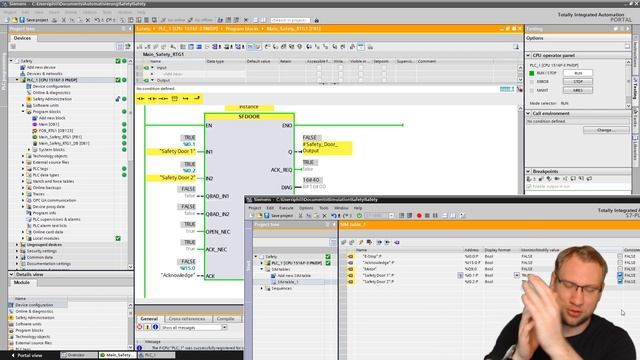Select SIM table_1 in PLCSIM tree
This screenshot has width=640, height=360.
click(288, 282)
